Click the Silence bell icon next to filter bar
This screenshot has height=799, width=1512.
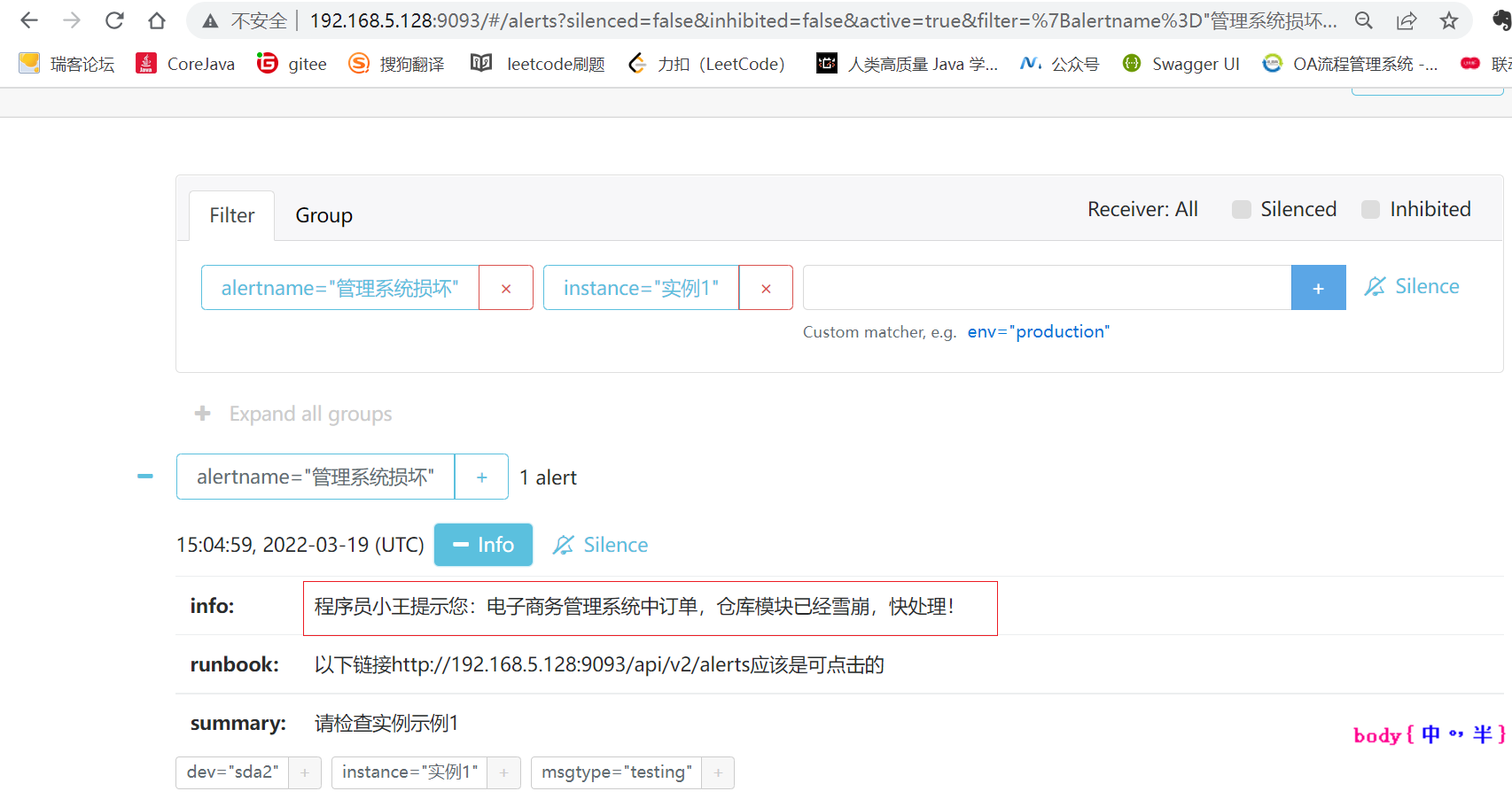tap(1376, 285)
